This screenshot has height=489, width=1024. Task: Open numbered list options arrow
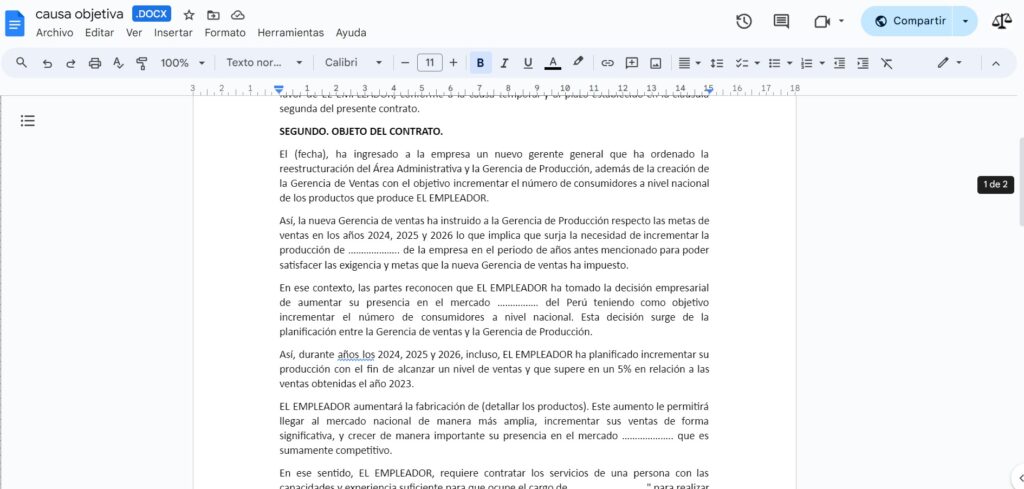coord(822,63)
